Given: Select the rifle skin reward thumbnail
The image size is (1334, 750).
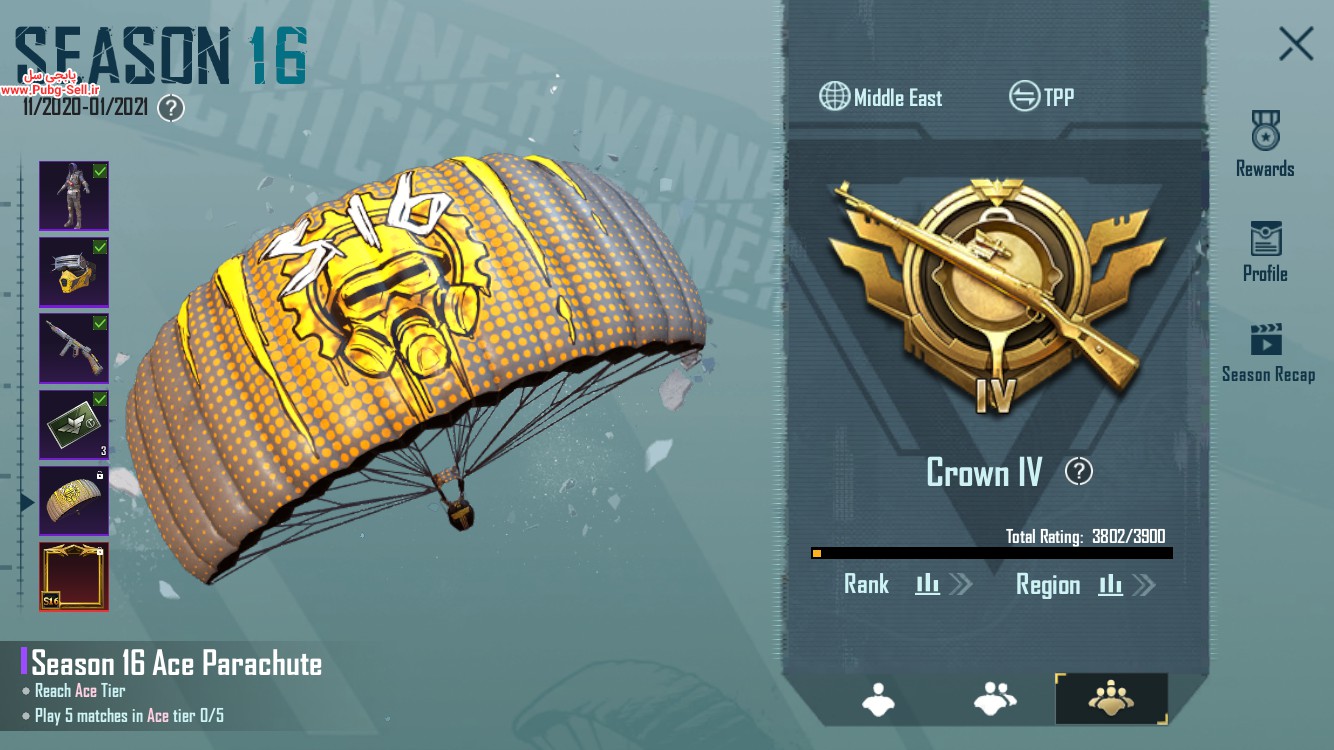Looking at the screenshot, I should 74,348.
